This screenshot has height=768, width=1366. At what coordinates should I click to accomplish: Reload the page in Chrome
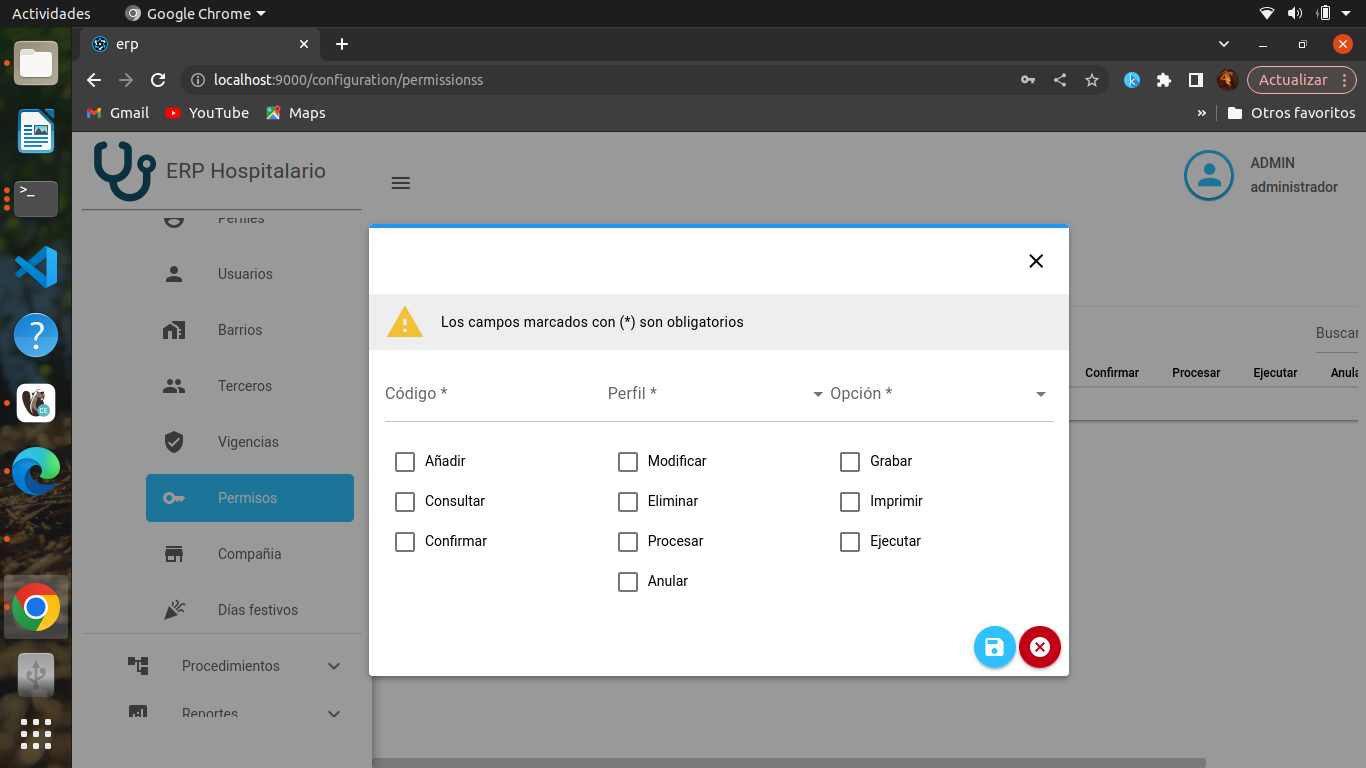tap(158, 80)
